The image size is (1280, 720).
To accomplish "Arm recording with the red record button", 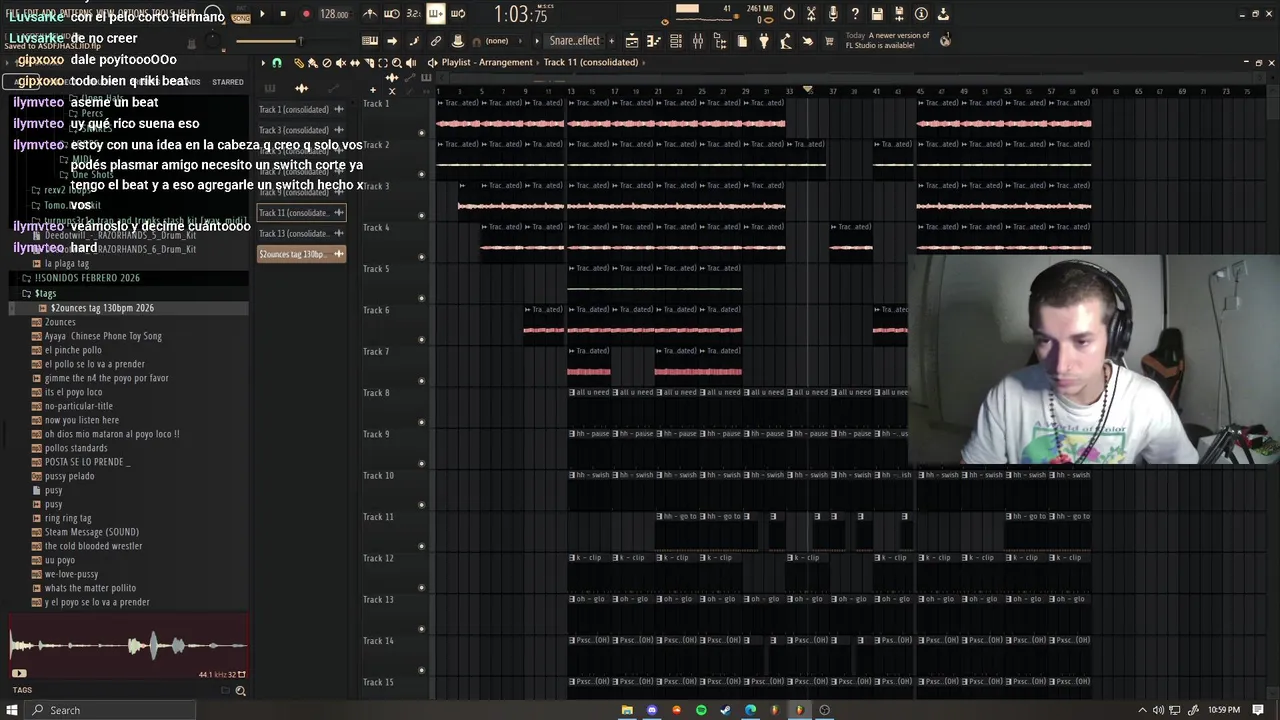I will [306, 14].
